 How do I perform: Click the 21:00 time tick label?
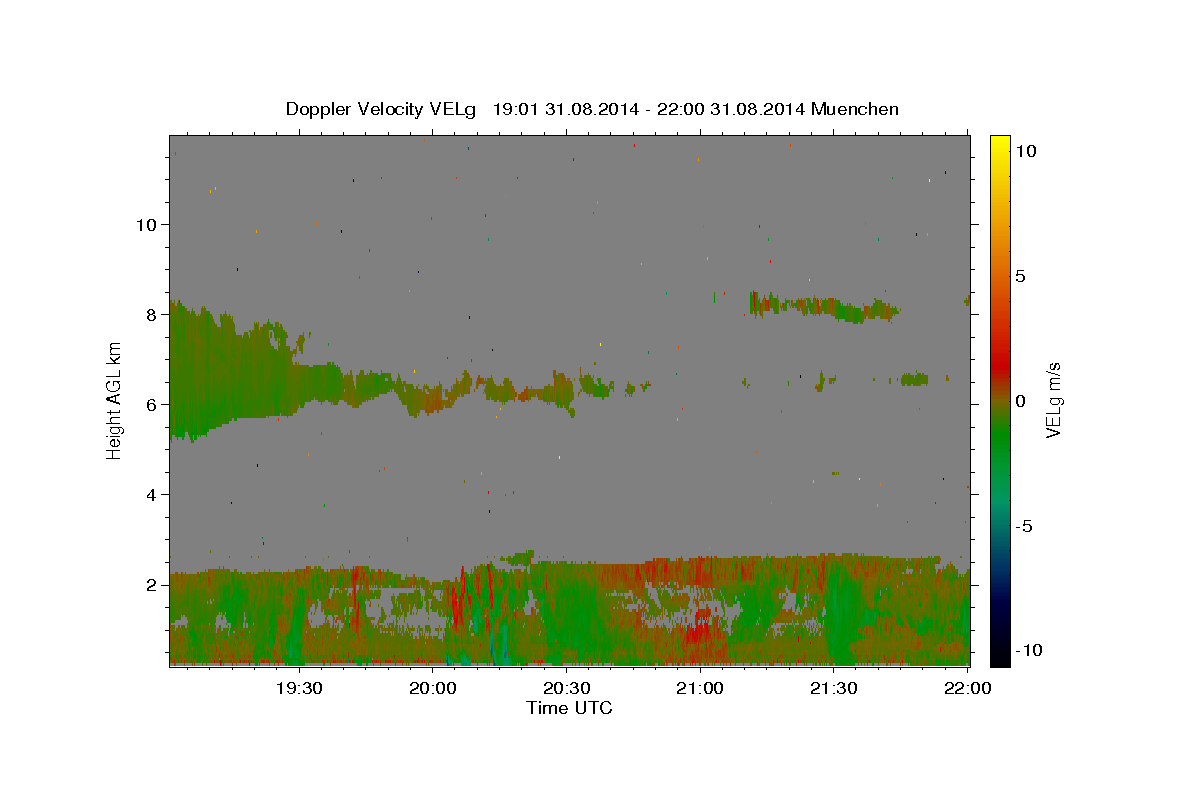(699, 688)
